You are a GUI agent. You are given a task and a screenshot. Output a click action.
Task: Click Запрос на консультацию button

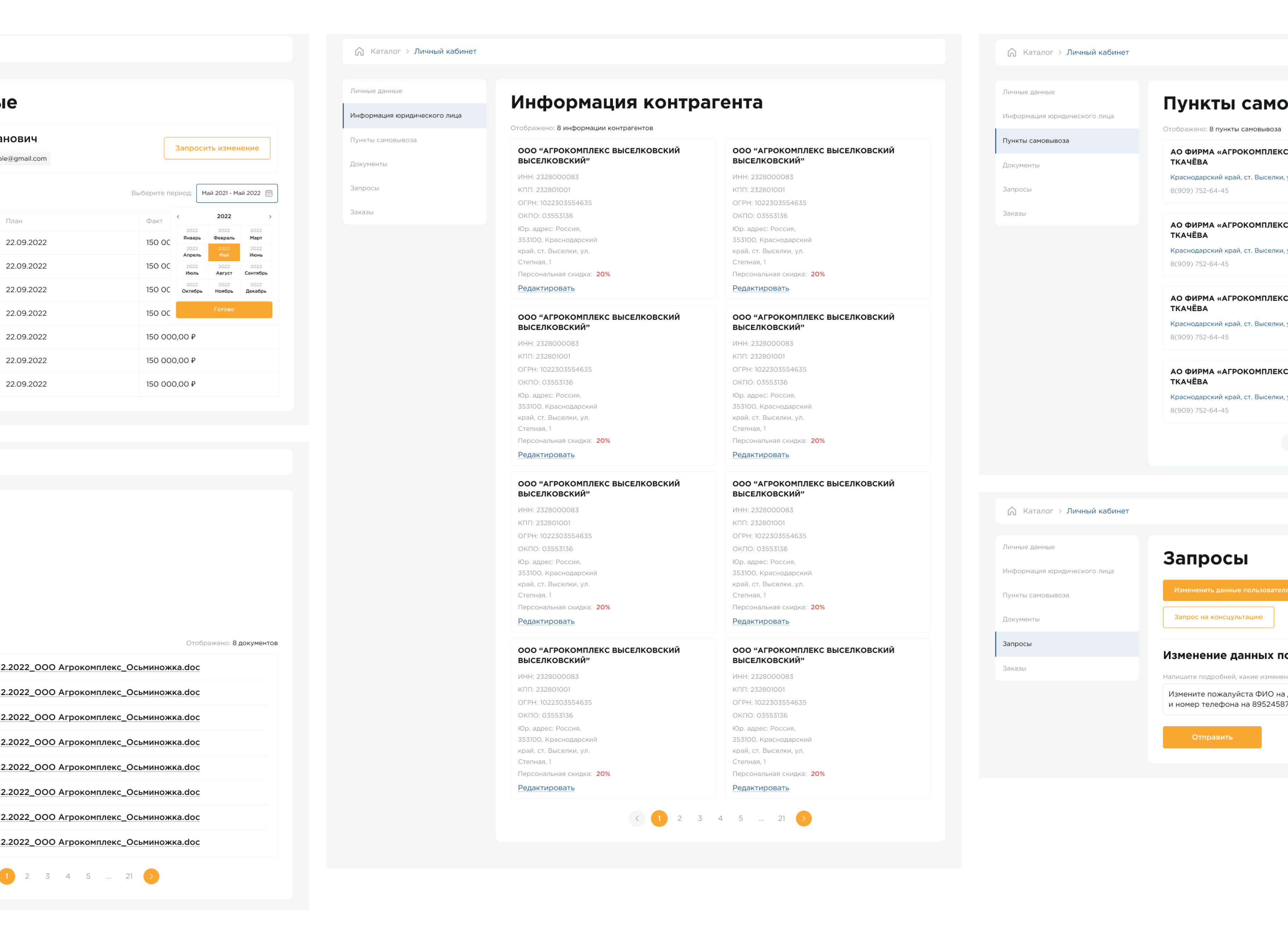(1218, 617)
